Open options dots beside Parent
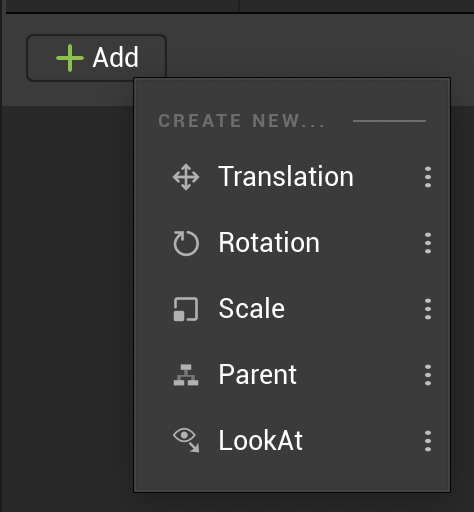This screenshot has height=512, width=474. (x=428, y=375)
